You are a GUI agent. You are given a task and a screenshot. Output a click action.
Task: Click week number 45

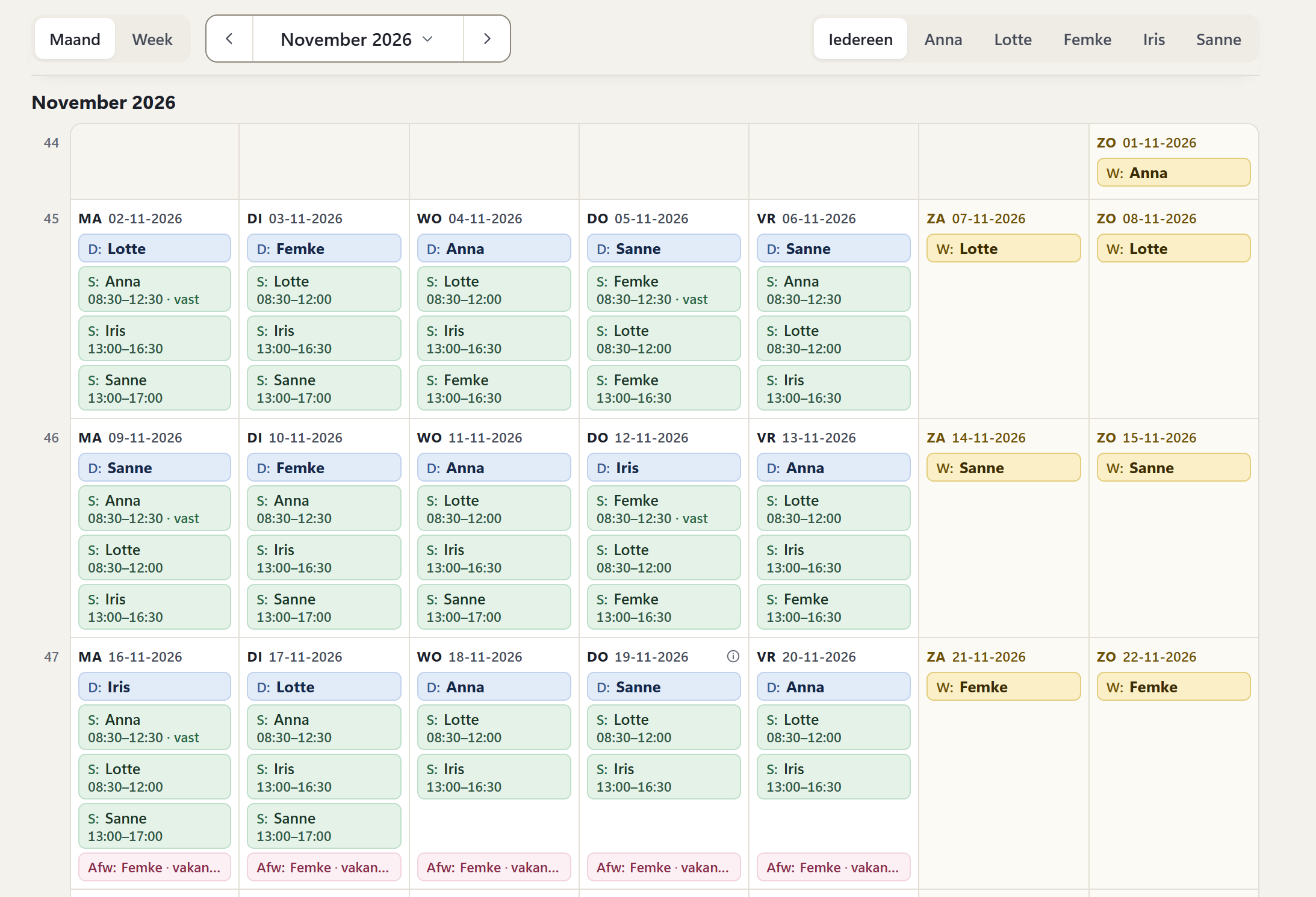pos(51,219)
